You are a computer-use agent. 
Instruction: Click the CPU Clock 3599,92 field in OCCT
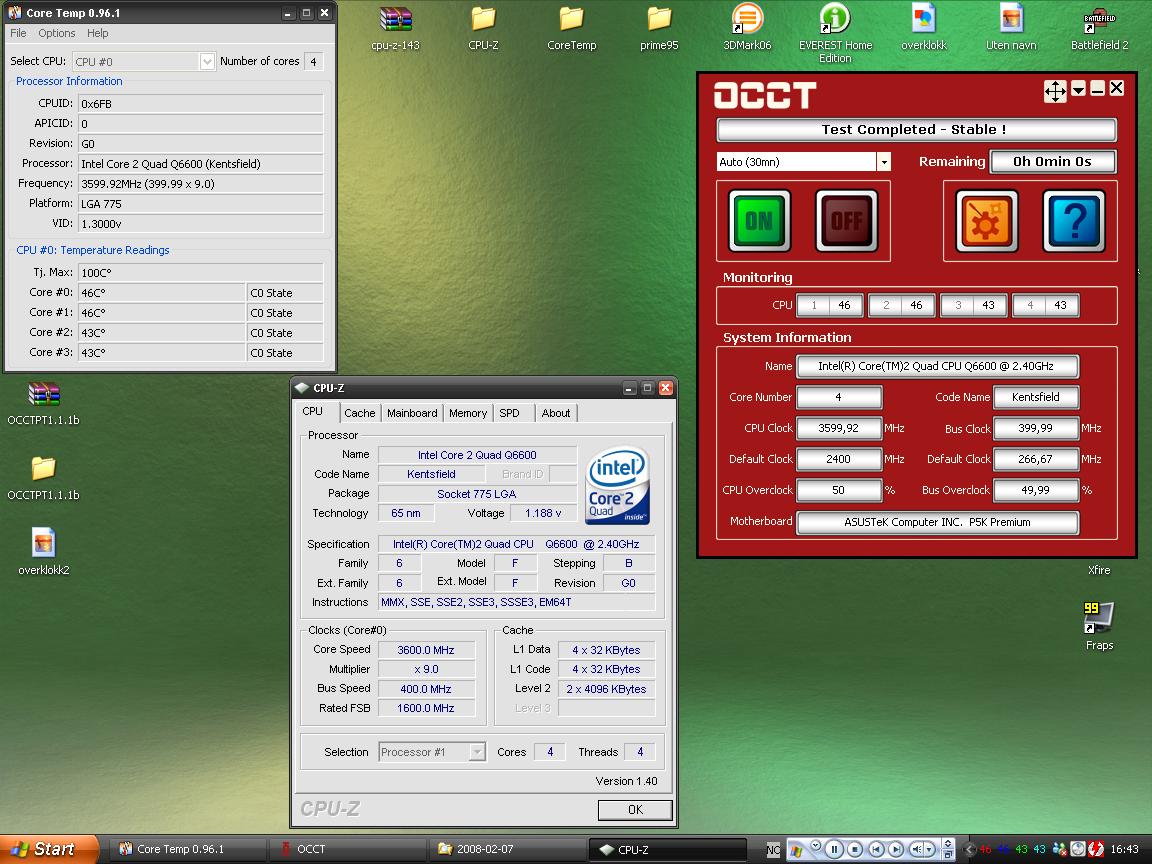tap(839, 428)
